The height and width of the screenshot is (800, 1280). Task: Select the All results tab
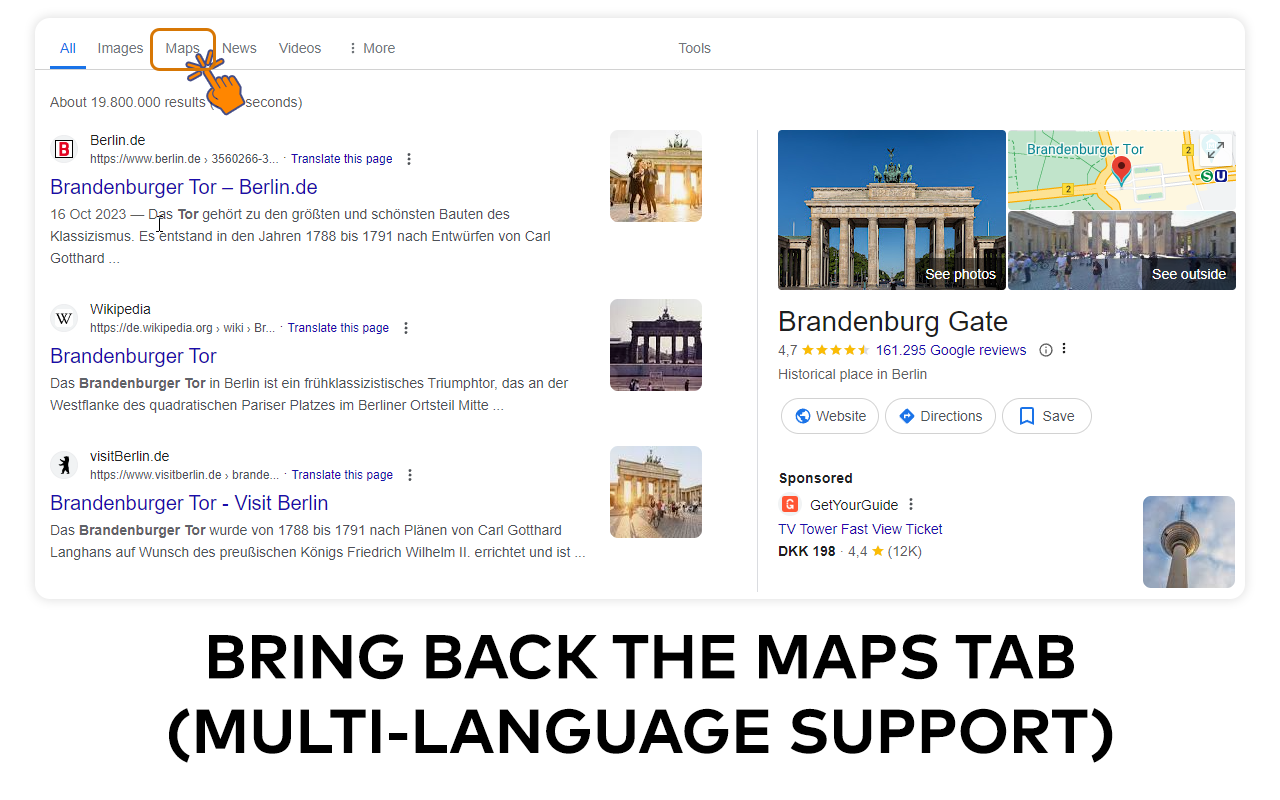(x=68, y=48)
